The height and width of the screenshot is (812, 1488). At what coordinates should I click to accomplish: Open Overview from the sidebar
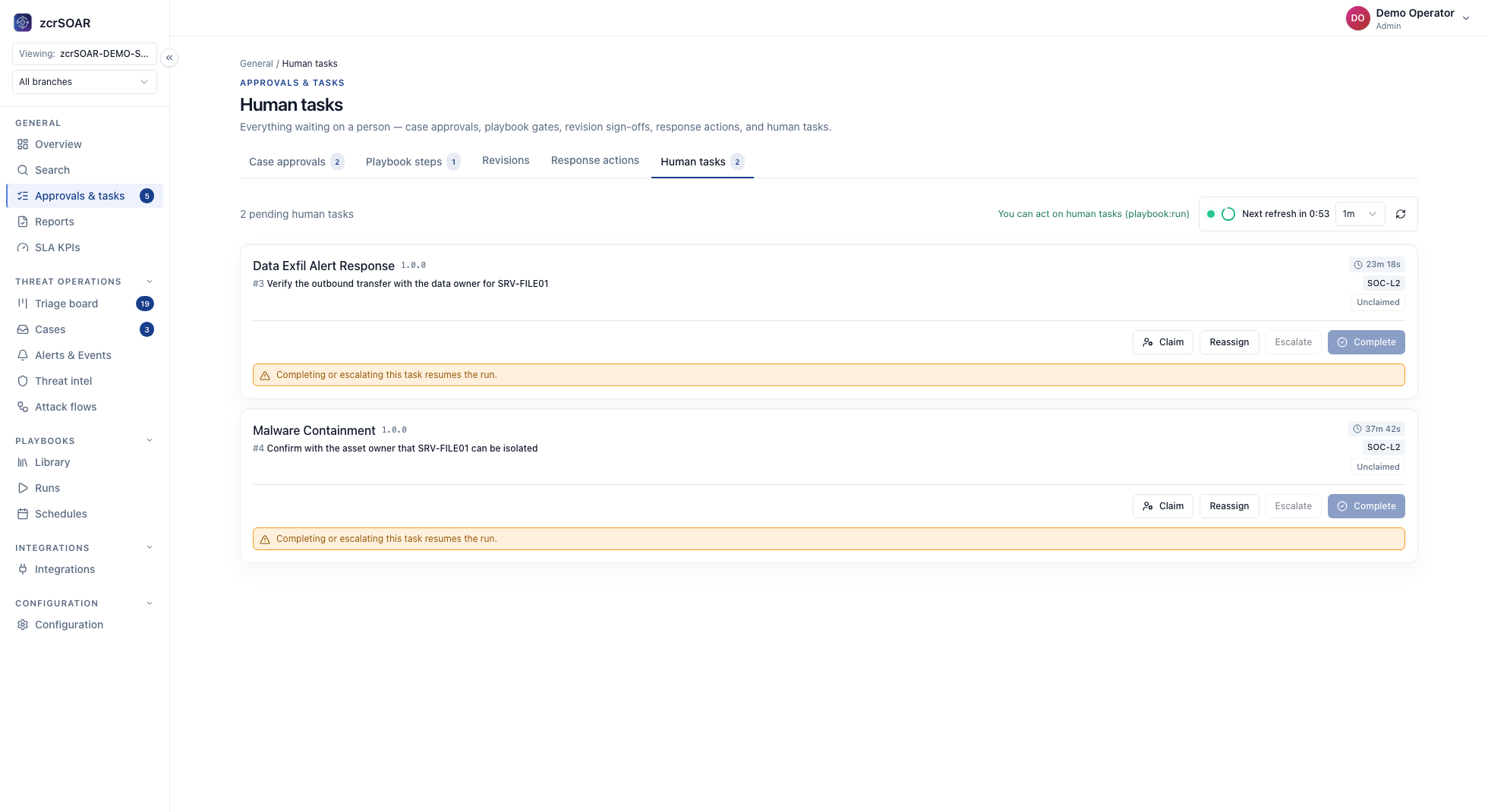coord(84,144)
